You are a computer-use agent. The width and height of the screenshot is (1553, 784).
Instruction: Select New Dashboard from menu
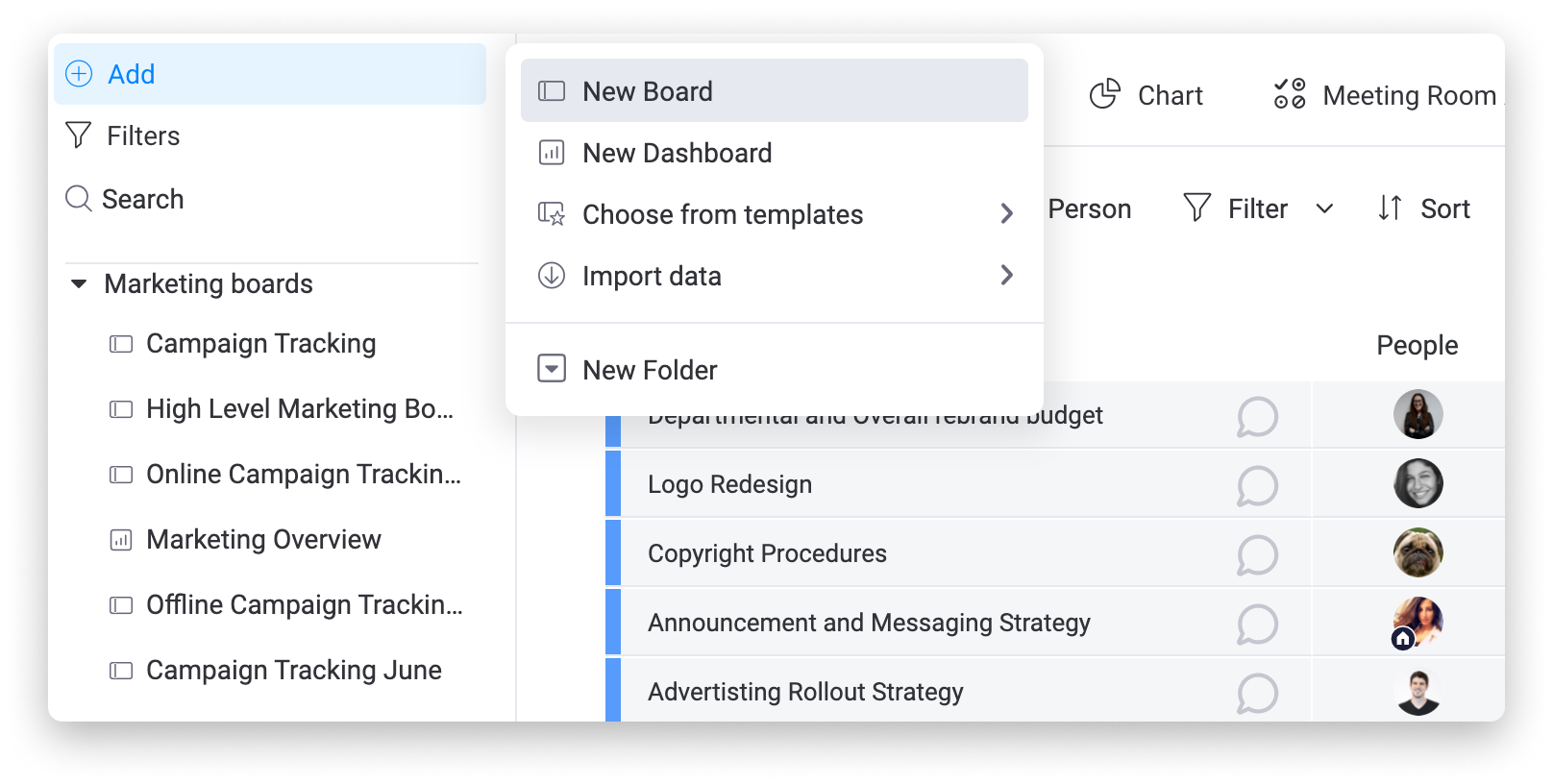[x=775, y=153]
